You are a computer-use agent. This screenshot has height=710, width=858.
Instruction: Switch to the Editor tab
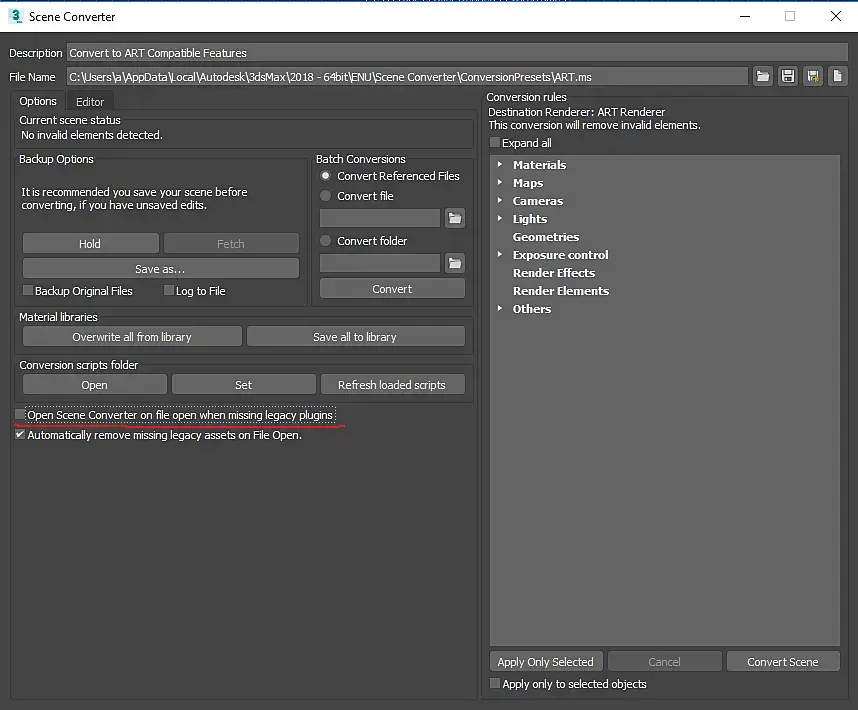[90, 102]
